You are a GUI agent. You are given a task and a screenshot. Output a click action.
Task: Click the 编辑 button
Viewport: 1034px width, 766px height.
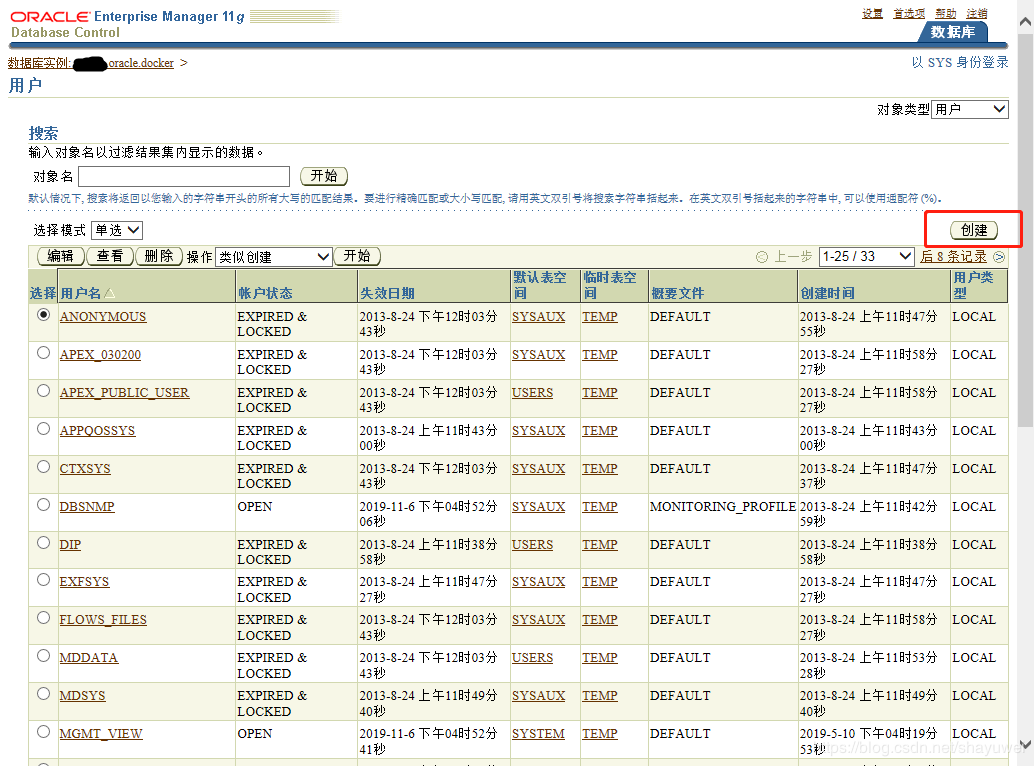click(x=61, y=256)
